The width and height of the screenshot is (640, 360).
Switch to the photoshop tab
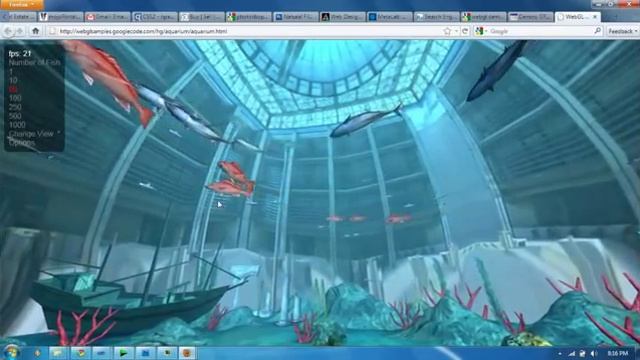pos(248,17)
